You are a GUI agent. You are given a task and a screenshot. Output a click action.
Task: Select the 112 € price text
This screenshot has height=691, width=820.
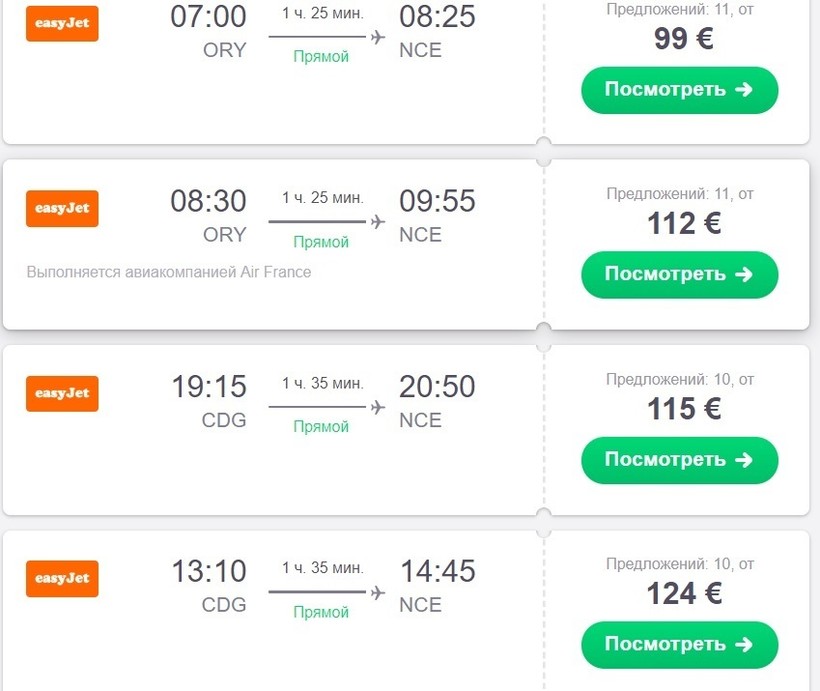coord(684,224)
